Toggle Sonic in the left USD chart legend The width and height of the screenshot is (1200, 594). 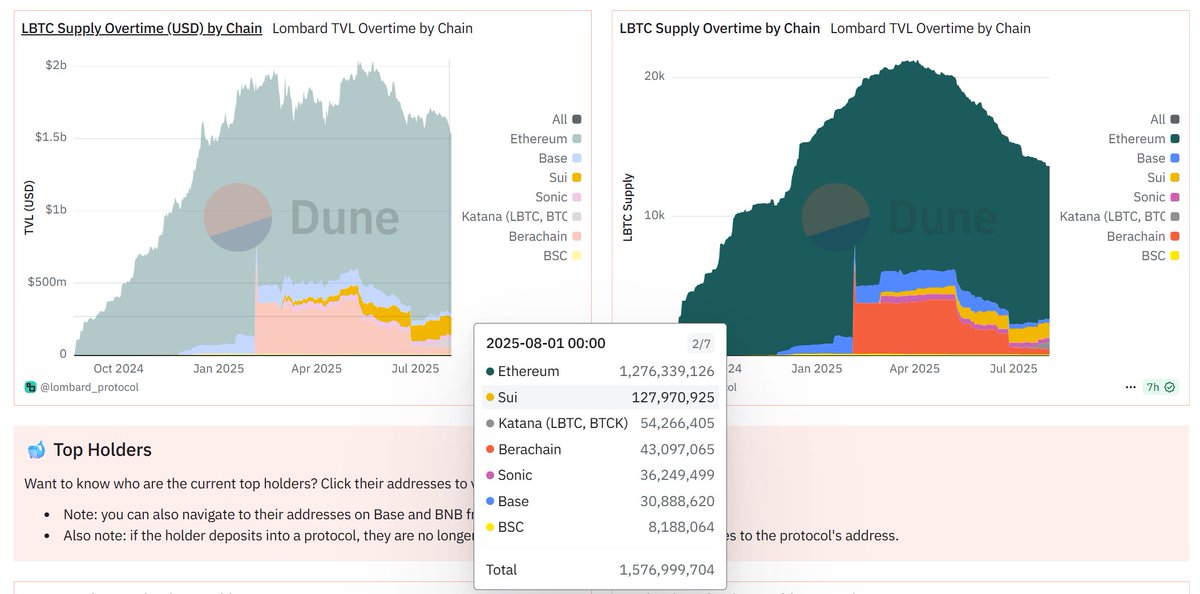coord(558,197)
